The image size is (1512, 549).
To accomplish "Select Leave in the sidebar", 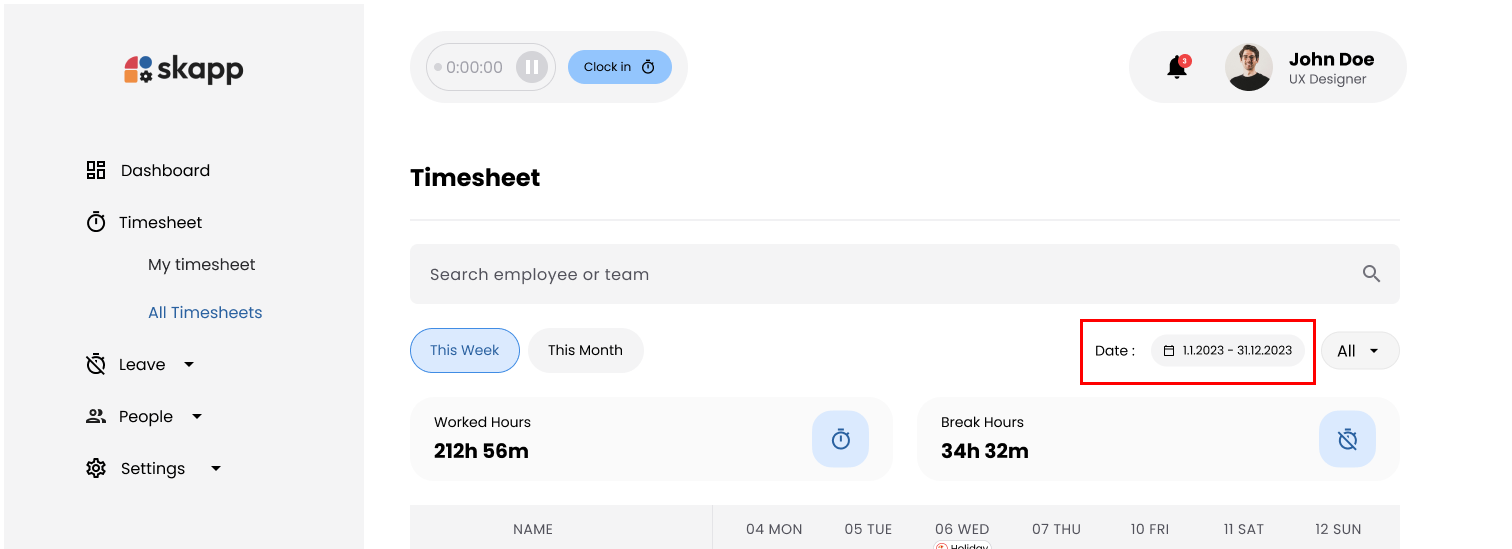I will click(x=142, y=364).
